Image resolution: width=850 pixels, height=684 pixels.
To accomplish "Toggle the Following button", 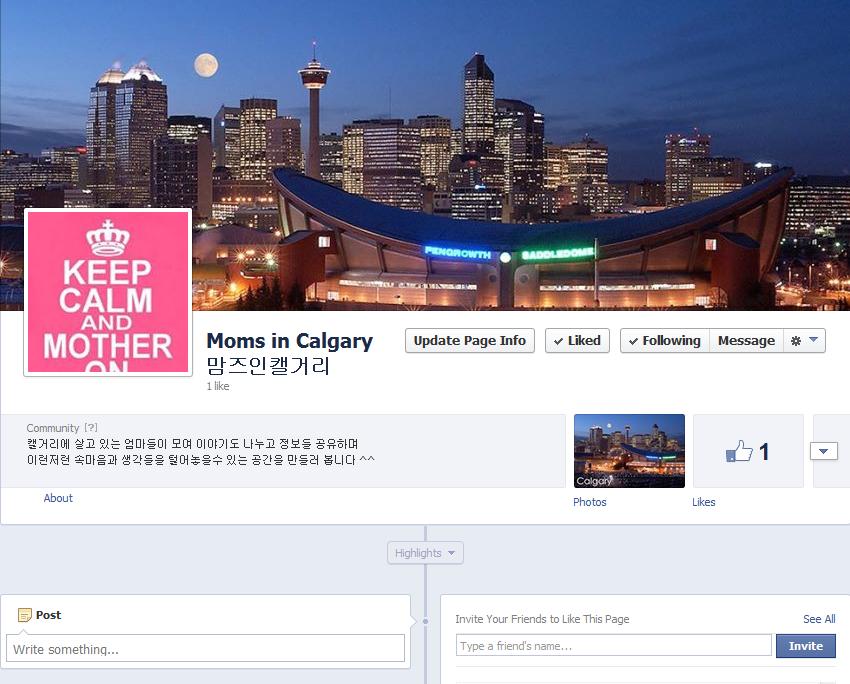I will pyautogui.click(x=665, y=341).
